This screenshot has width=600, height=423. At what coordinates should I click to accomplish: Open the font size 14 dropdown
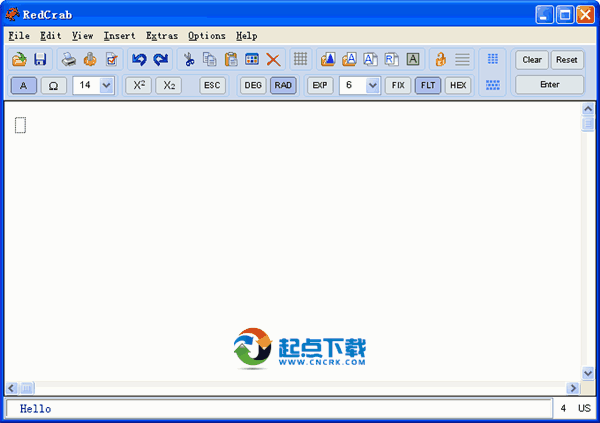point(107,85)
